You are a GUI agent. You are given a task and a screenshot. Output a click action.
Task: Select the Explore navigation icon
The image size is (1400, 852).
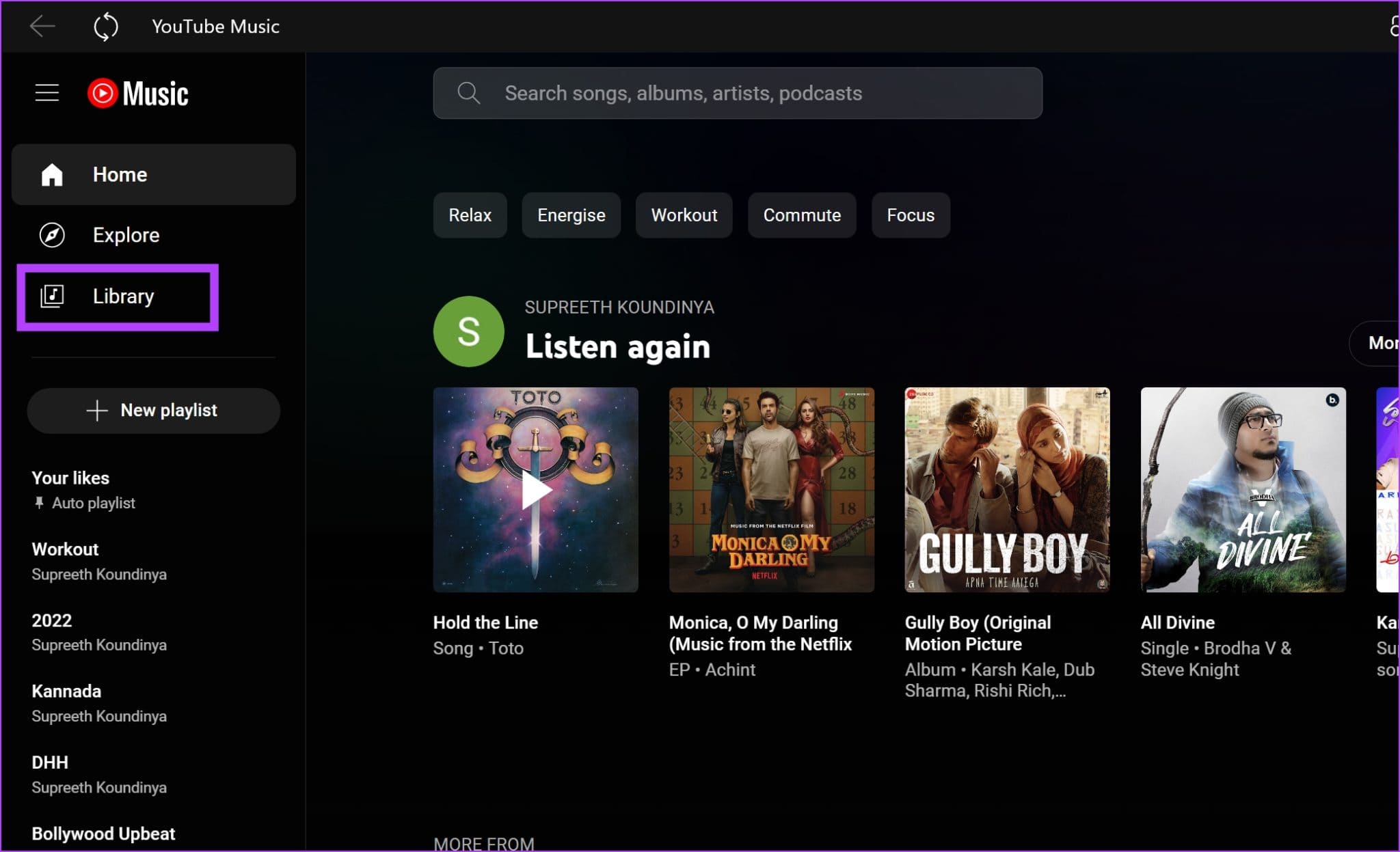point(53,235)
